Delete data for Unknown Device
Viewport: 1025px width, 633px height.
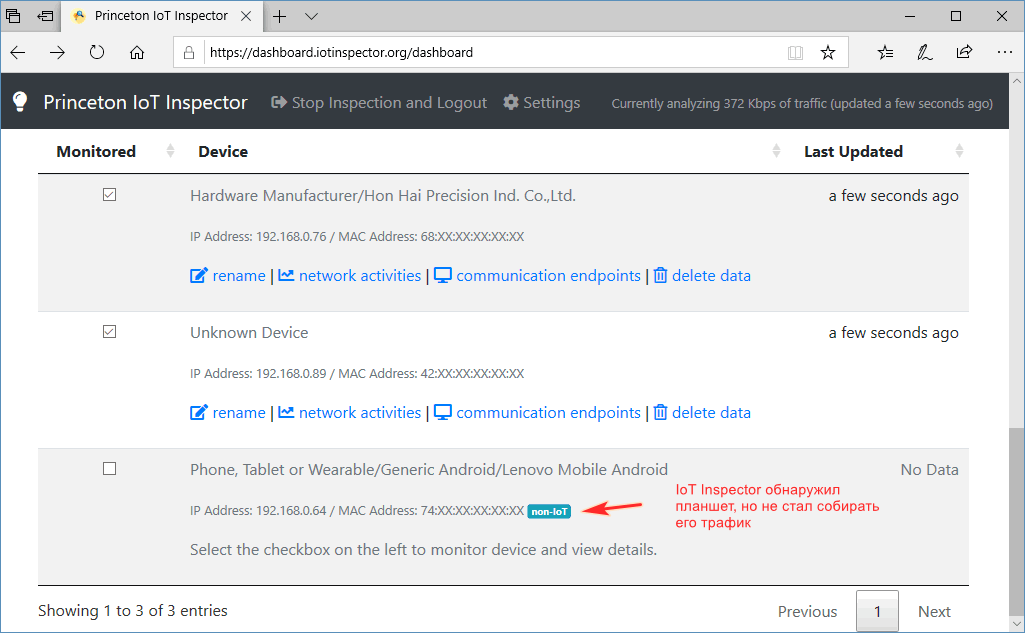(x=702, y=413)
